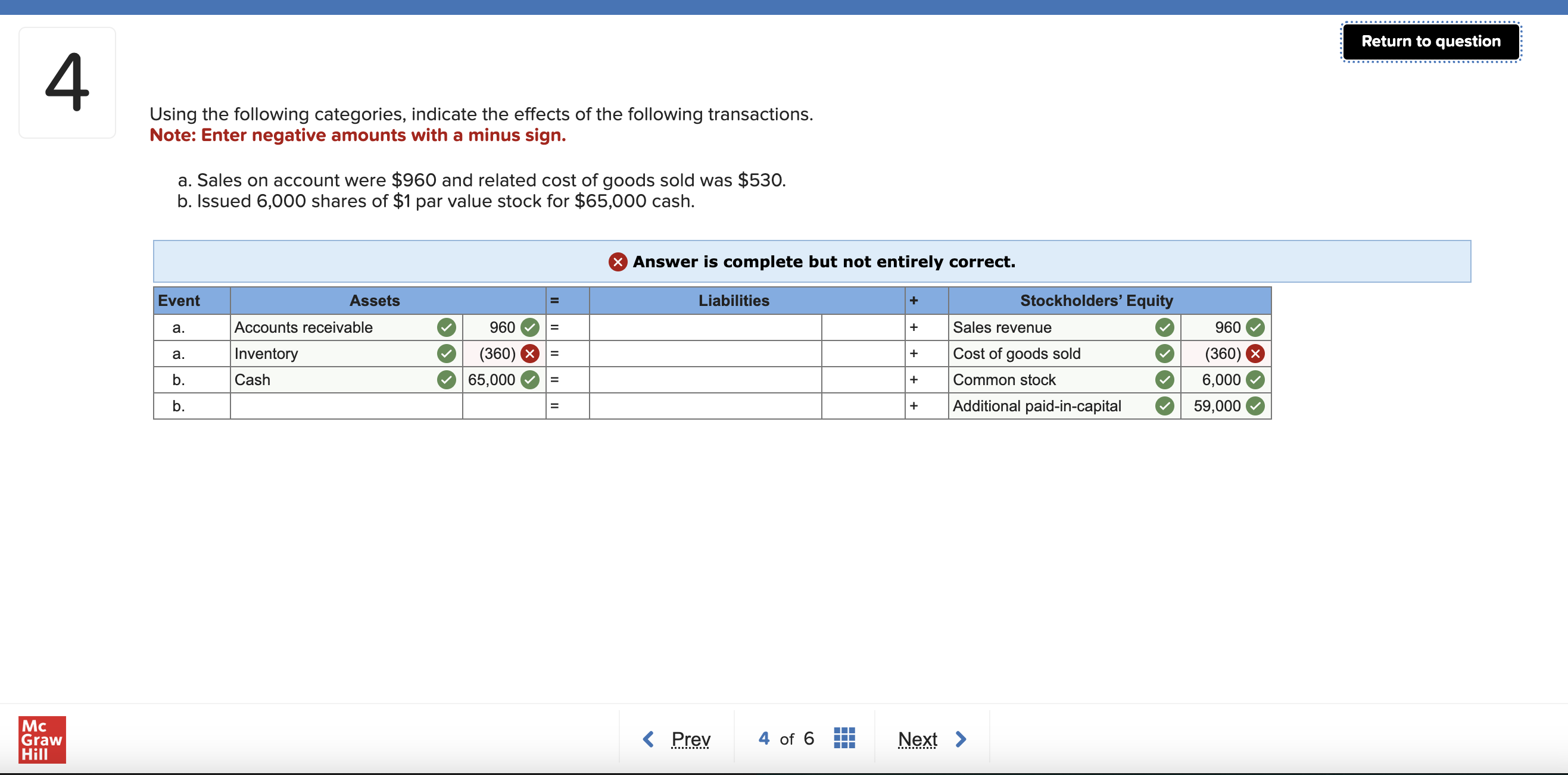Click the Prev link
Screen dimensions: 1568x775
(690, 739)
